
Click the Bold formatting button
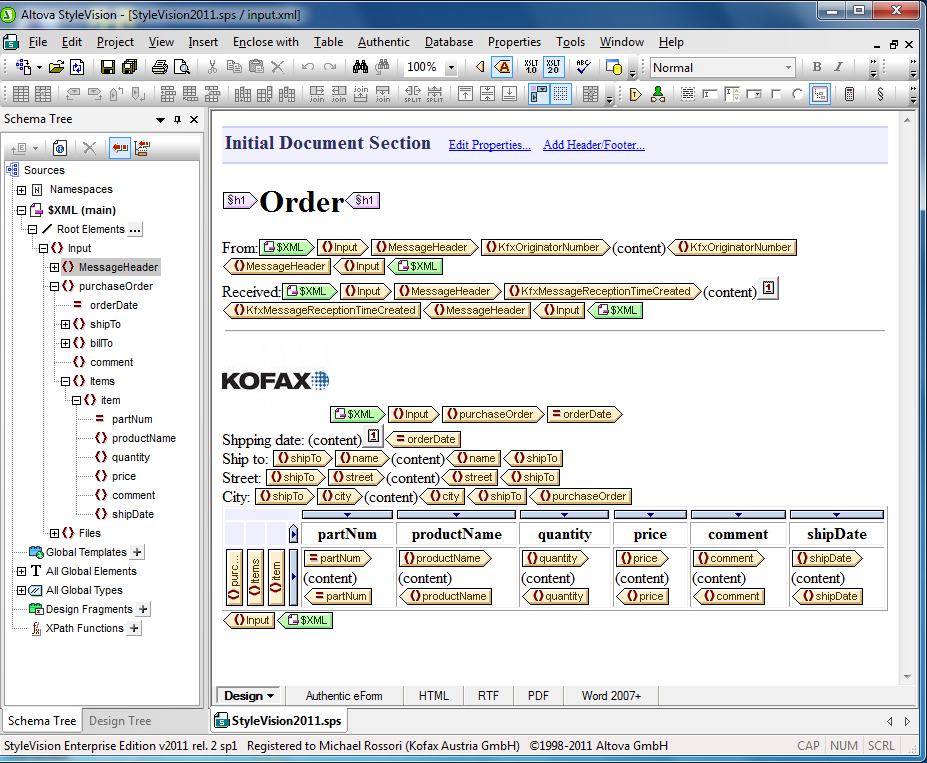coord(817,67)
